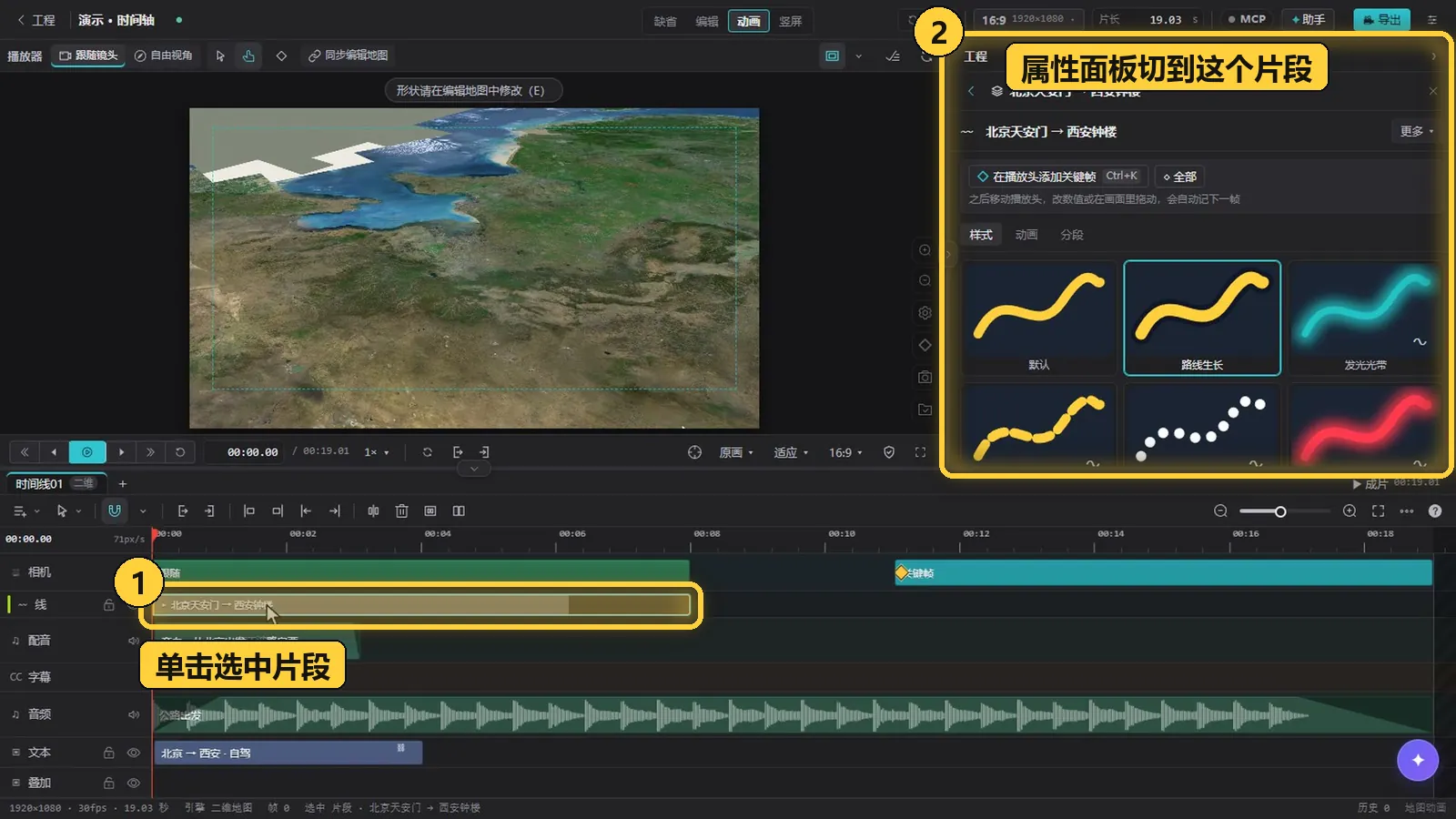The image size is (1456, 819).
Task: Open the 分段 tab in properties panel
Action: pyautogui.click(x=1072, y=235)
